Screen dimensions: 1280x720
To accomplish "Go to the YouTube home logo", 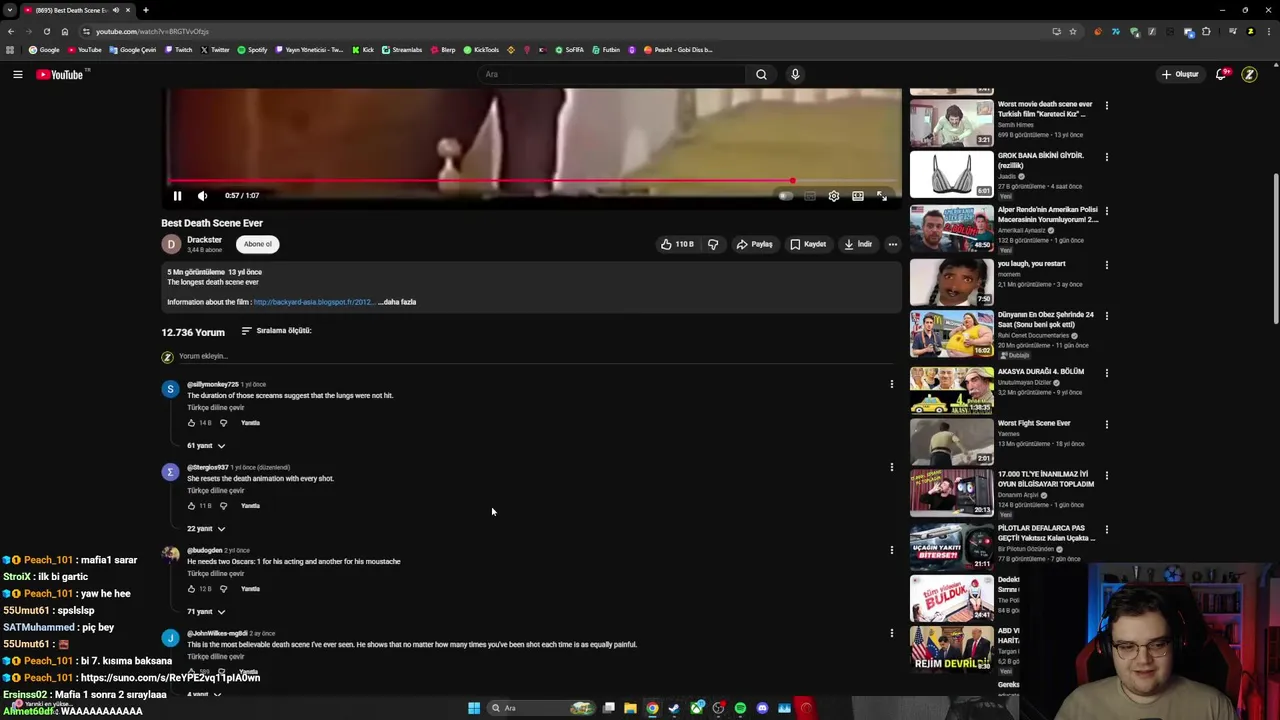I will [x=60, y=74].
